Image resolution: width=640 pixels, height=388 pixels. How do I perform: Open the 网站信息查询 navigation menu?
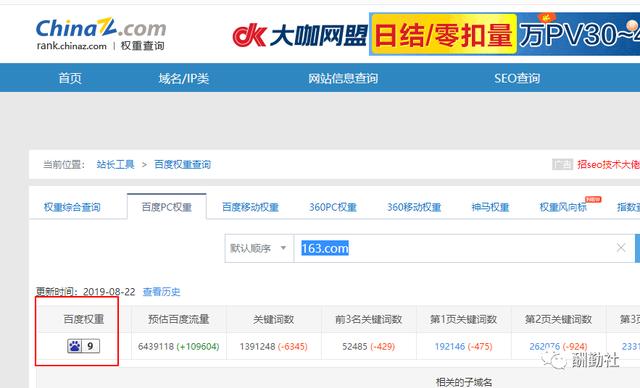[343, 78]
